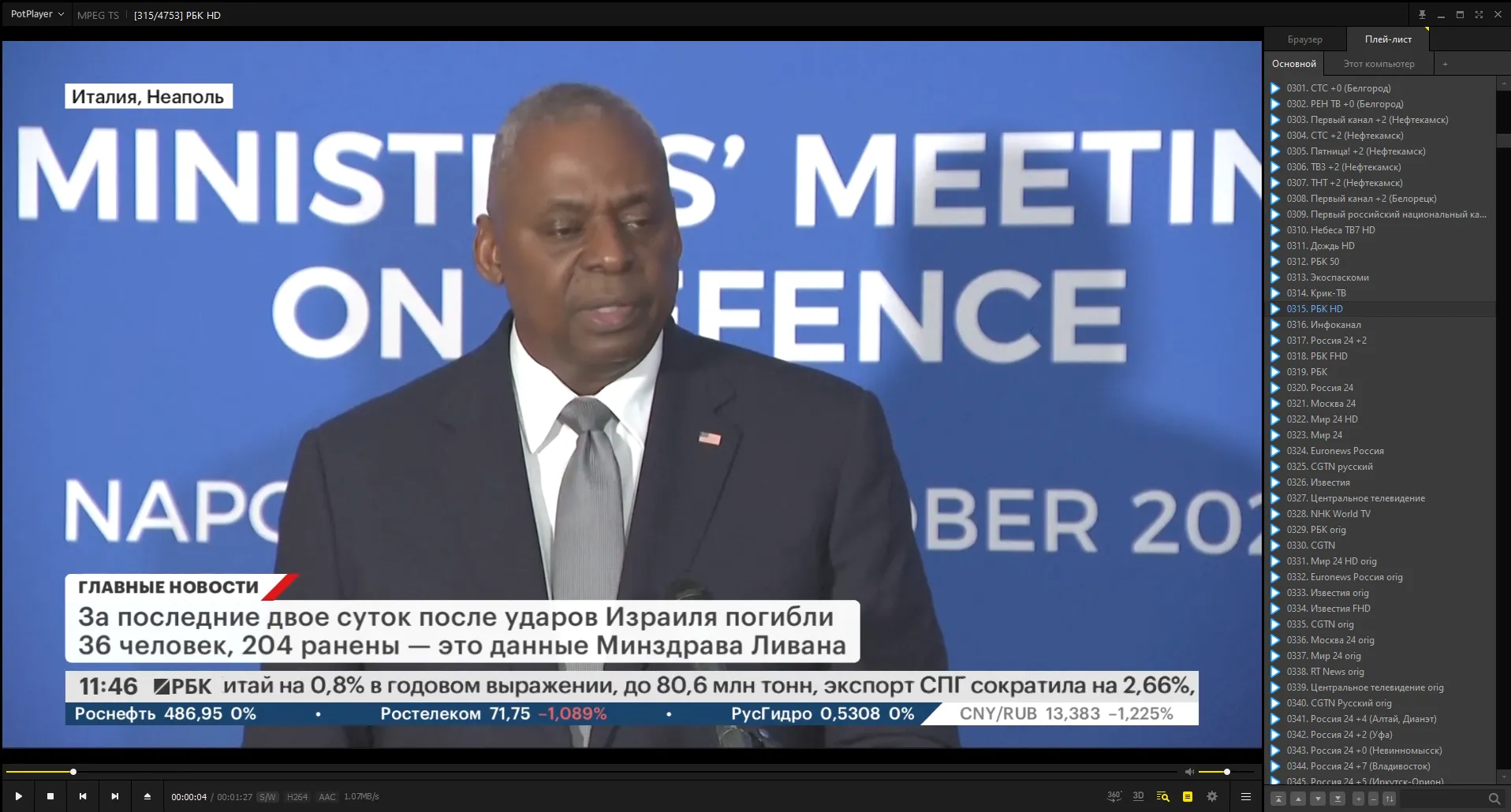The image size is (1511, 812).
Task: Click the H264 video codec label
Action: [297, 797]
